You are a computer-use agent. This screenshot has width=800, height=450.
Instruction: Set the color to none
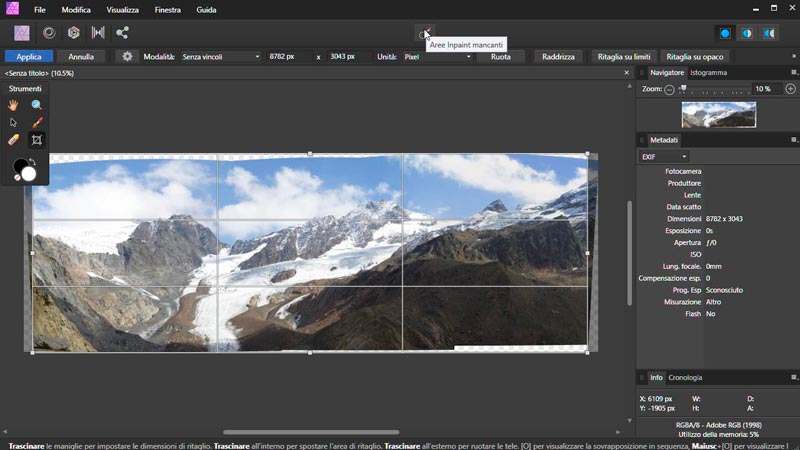point(17,178)
